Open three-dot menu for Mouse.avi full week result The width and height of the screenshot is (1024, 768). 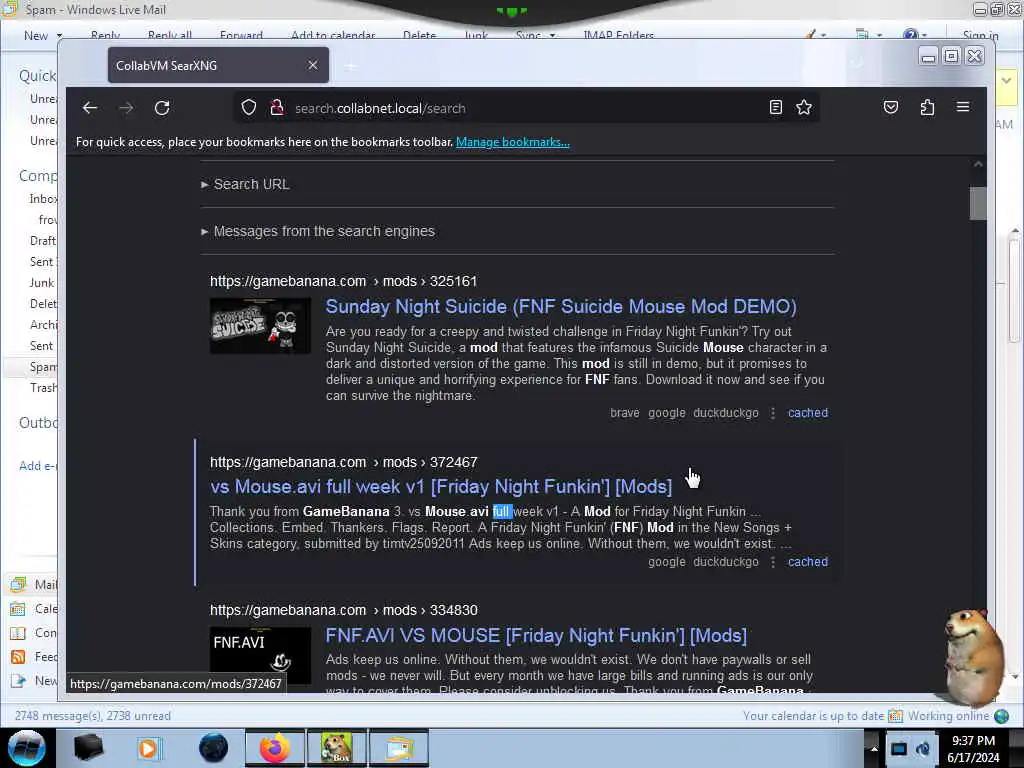coord(773,562)
